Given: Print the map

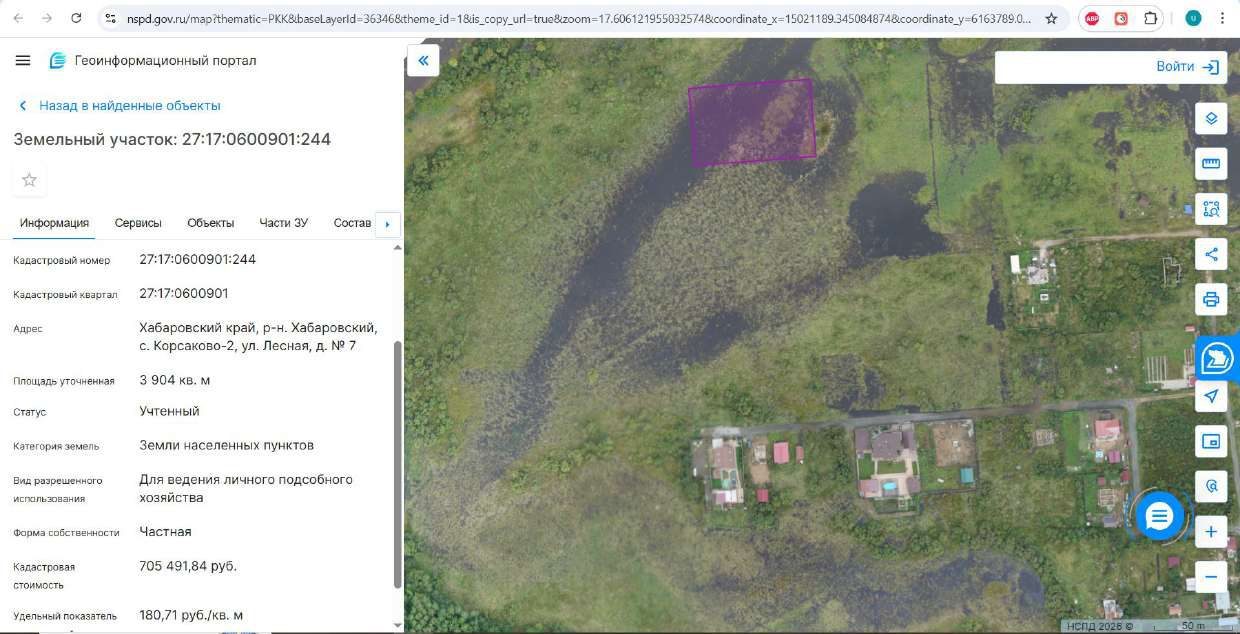Looking at the screenshot, I should pos(1211,299).
